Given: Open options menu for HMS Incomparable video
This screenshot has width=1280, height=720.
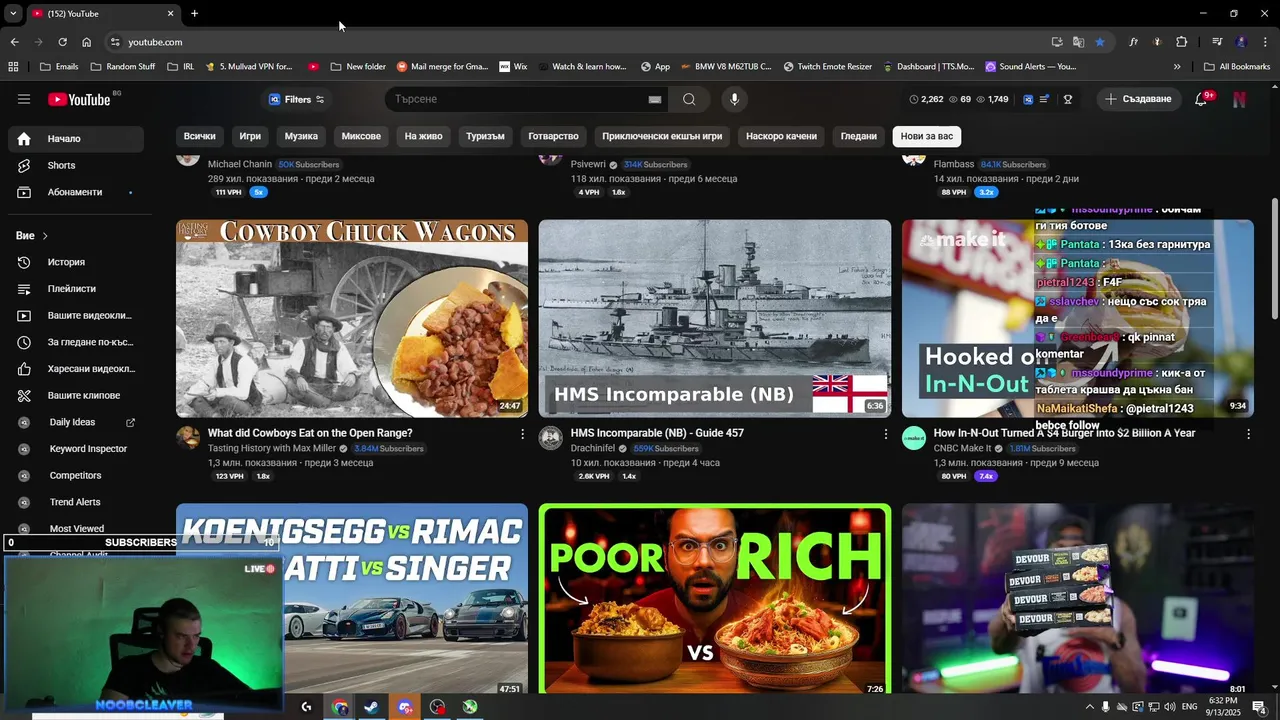Looking at the screenshot, I should tap(885, 434).
